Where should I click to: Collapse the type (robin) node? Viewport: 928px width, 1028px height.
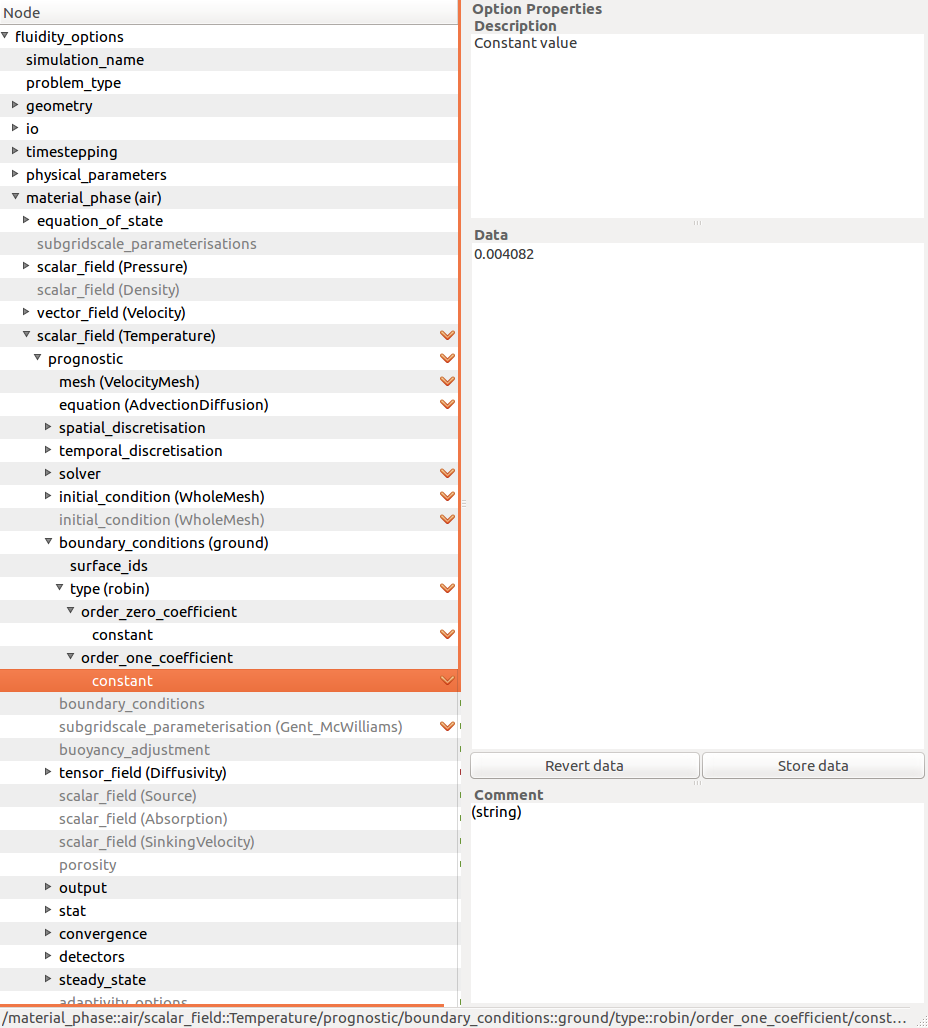point(59,587)
